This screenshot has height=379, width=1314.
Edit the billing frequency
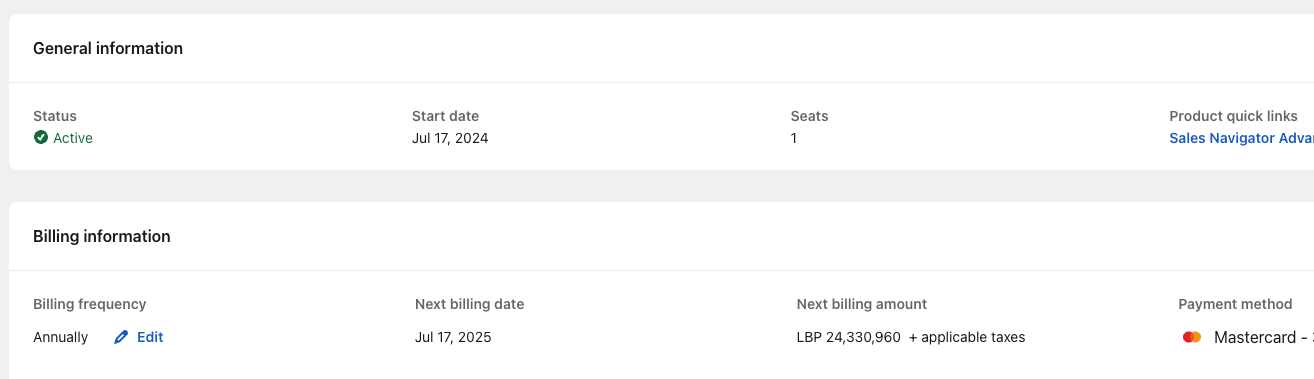click(x=139, y=337)
